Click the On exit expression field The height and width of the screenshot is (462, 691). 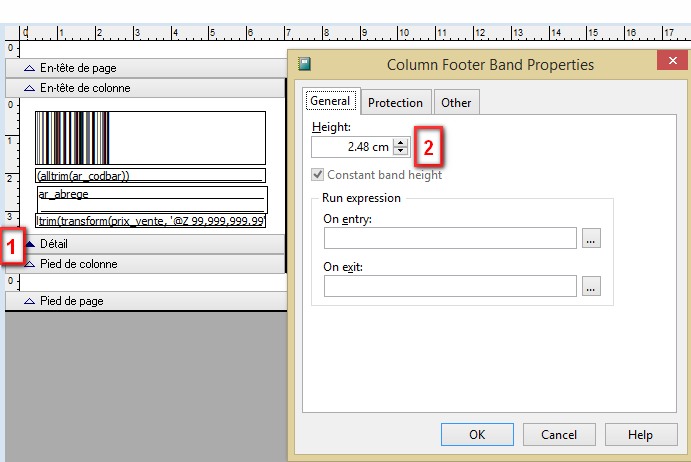[x=450, y=286]
